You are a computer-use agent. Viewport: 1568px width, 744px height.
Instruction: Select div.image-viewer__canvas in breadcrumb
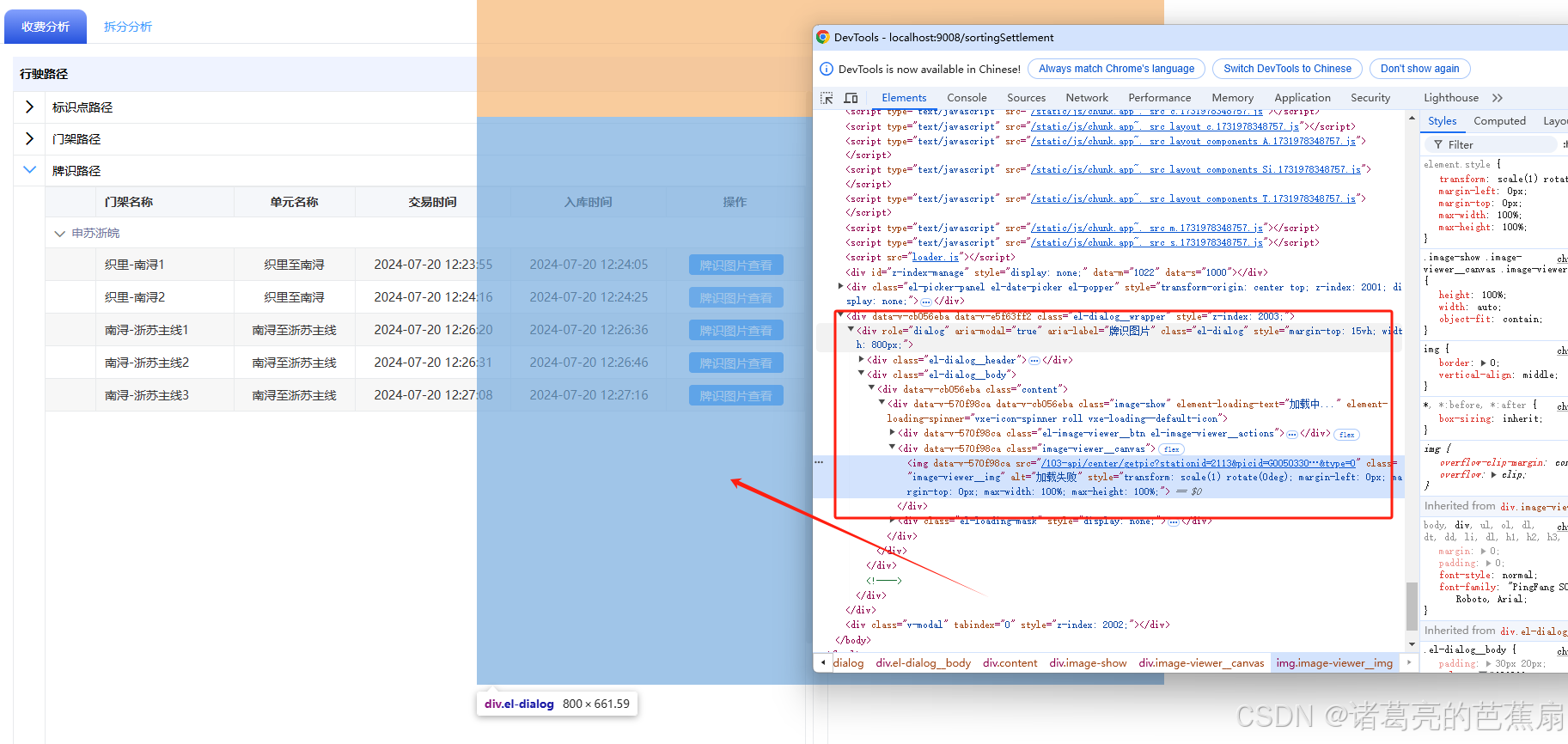(x=1201, y=663)
